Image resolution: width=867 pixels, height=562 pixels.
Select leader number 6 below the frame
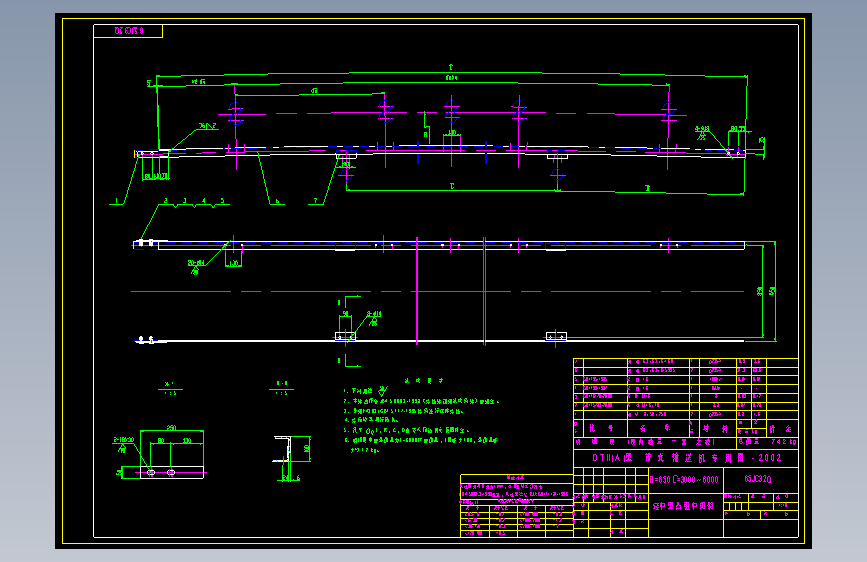point(277,201)
